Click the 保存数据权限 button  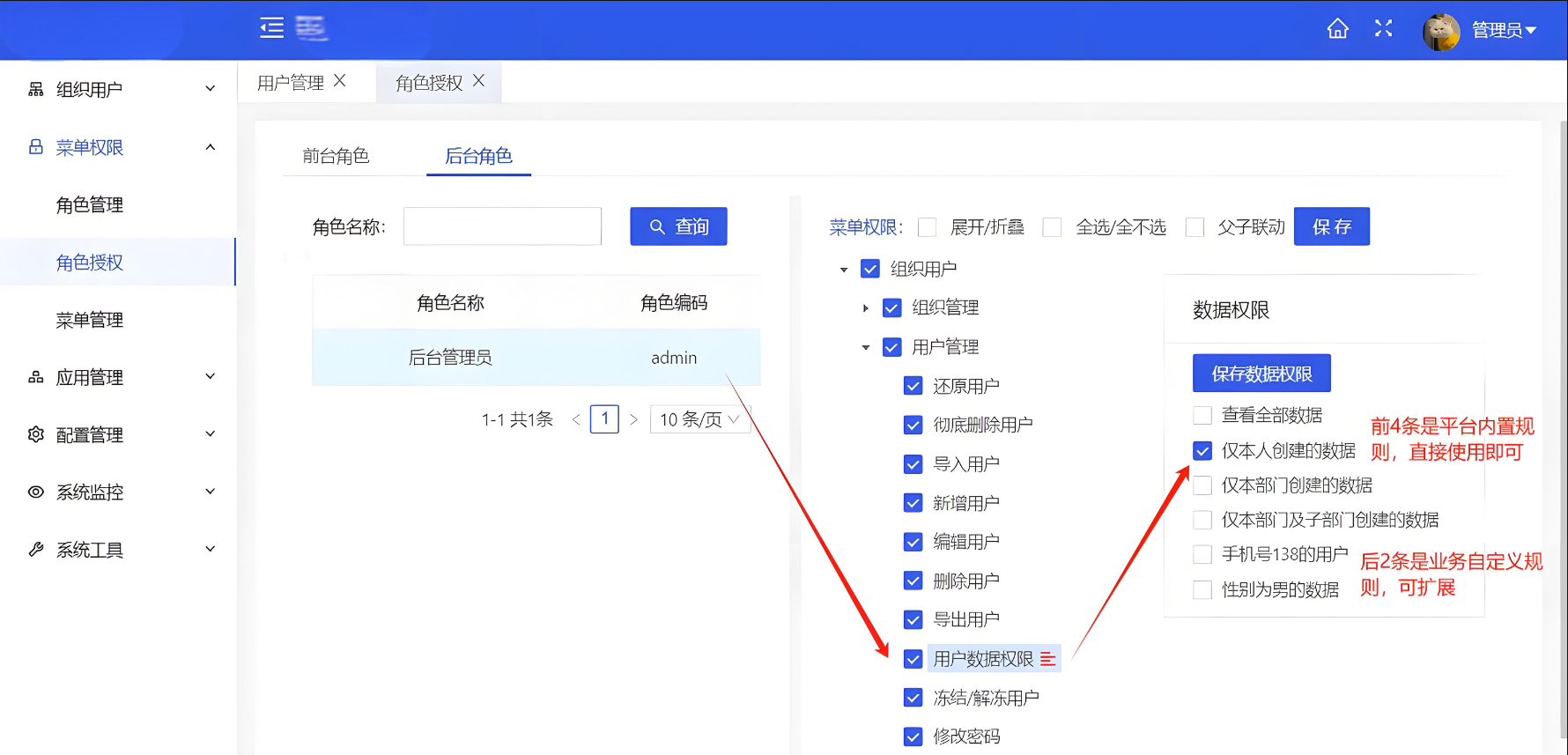(1261, 374)
